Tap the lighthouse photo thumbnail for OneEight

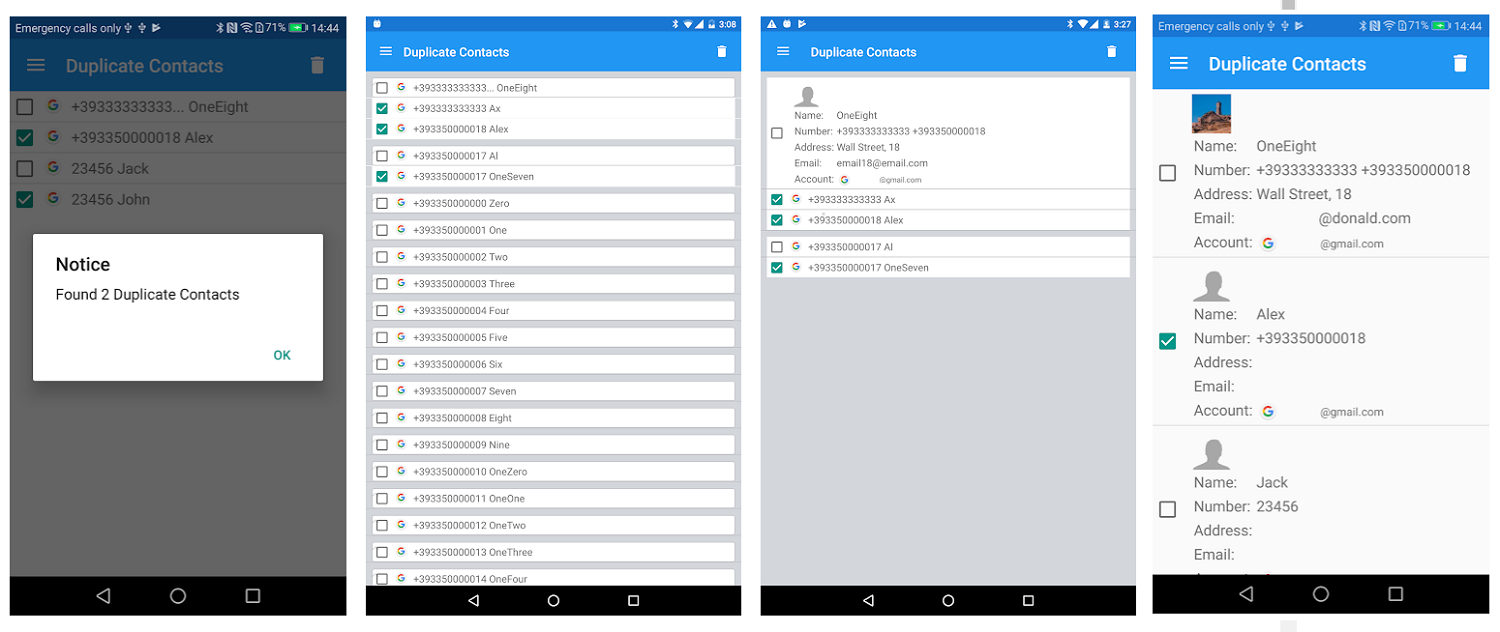(1211, 113)
